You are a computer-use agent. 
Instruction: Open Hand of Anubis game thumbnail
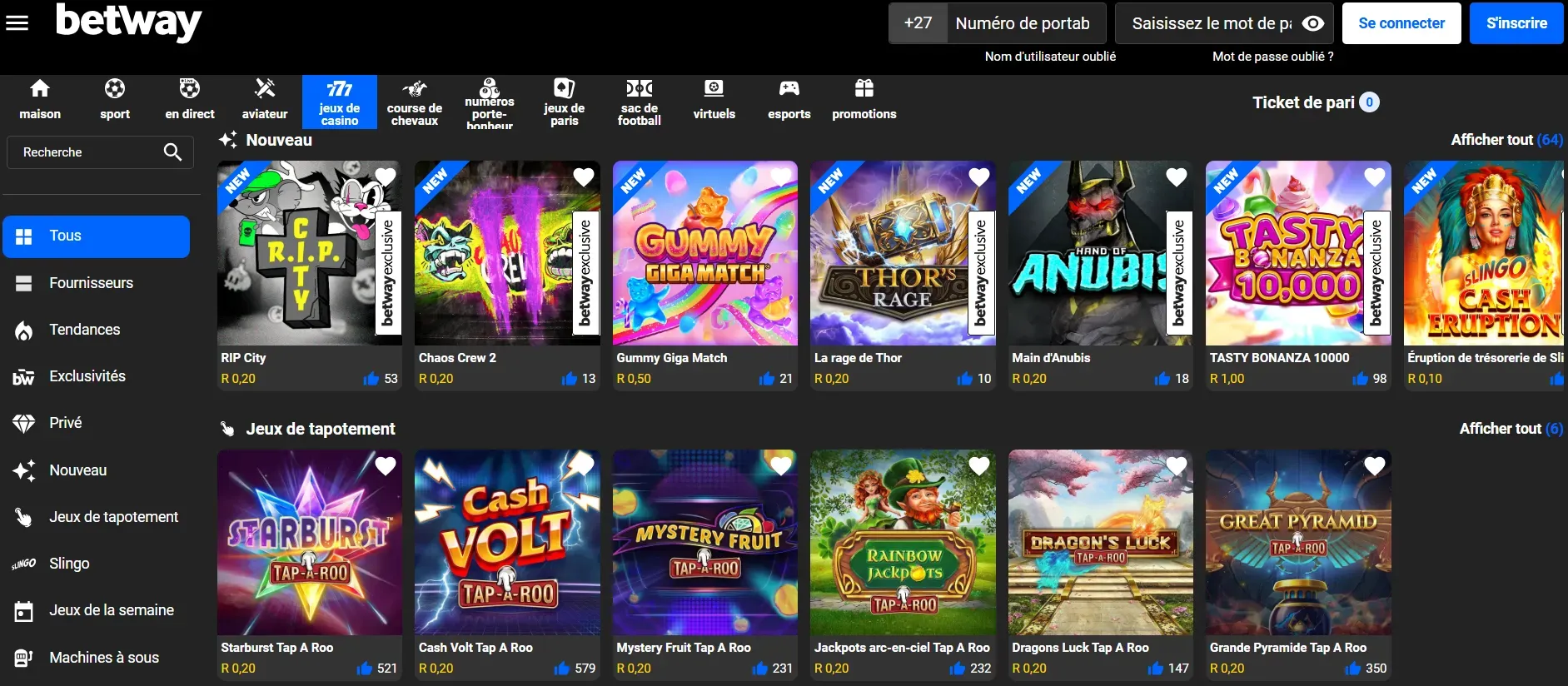point(1101,253)
